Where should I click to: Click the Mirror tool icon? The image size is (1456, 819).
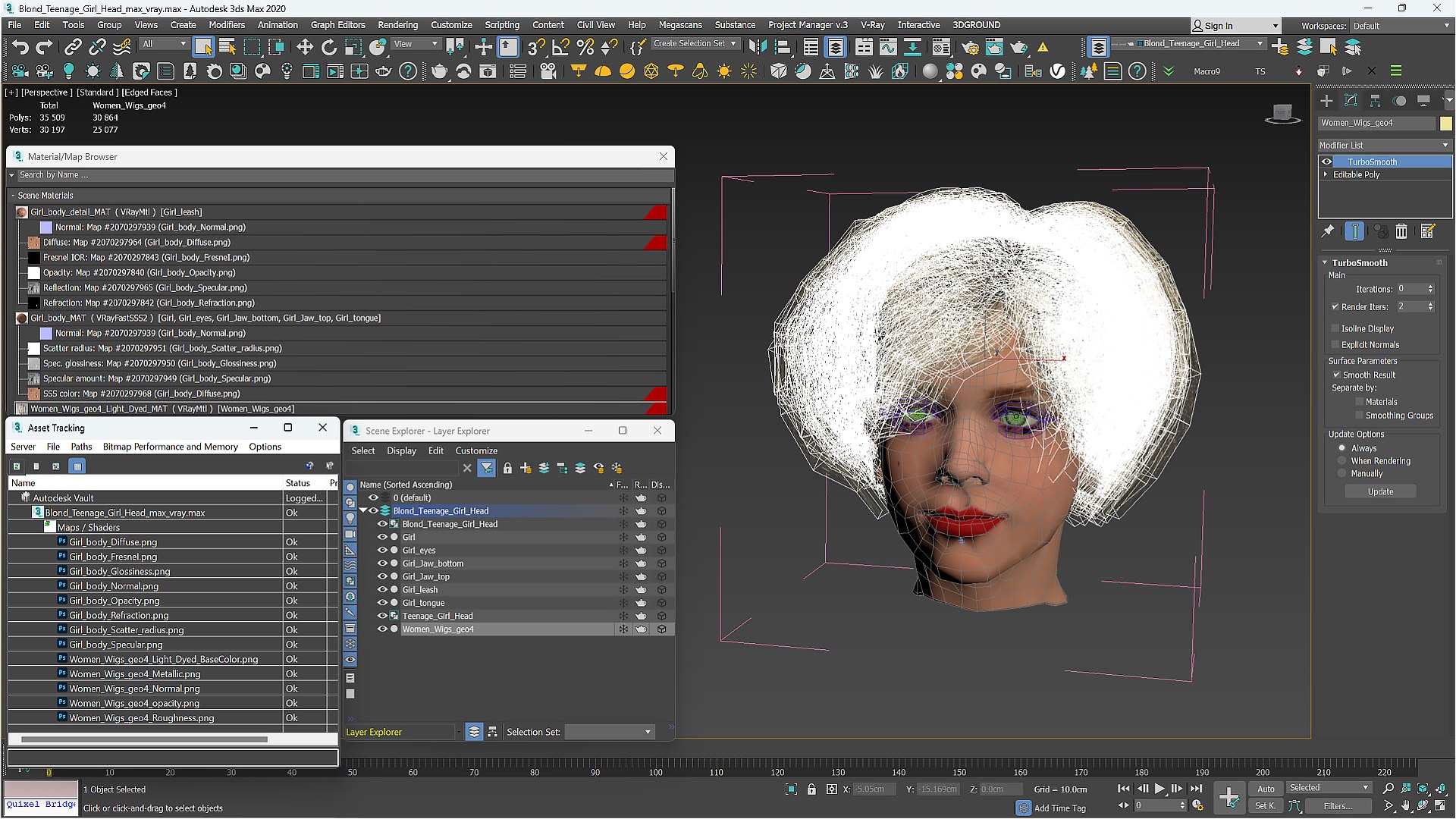pos(757,47)
